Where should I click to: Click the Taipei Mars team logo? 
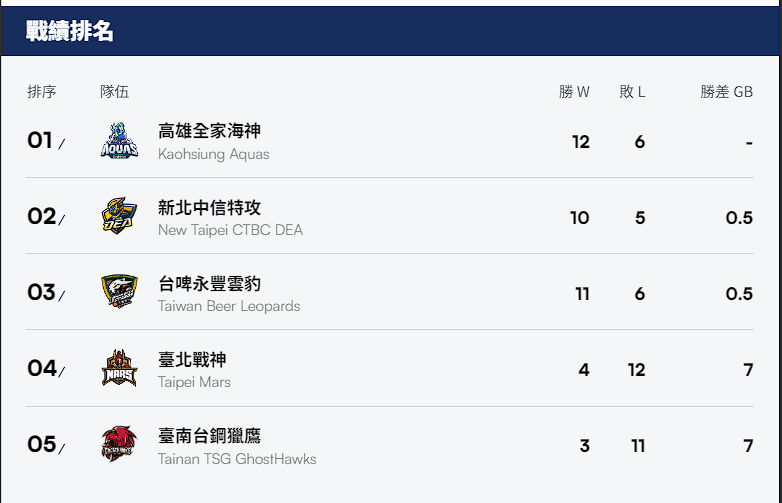point(119,369)
